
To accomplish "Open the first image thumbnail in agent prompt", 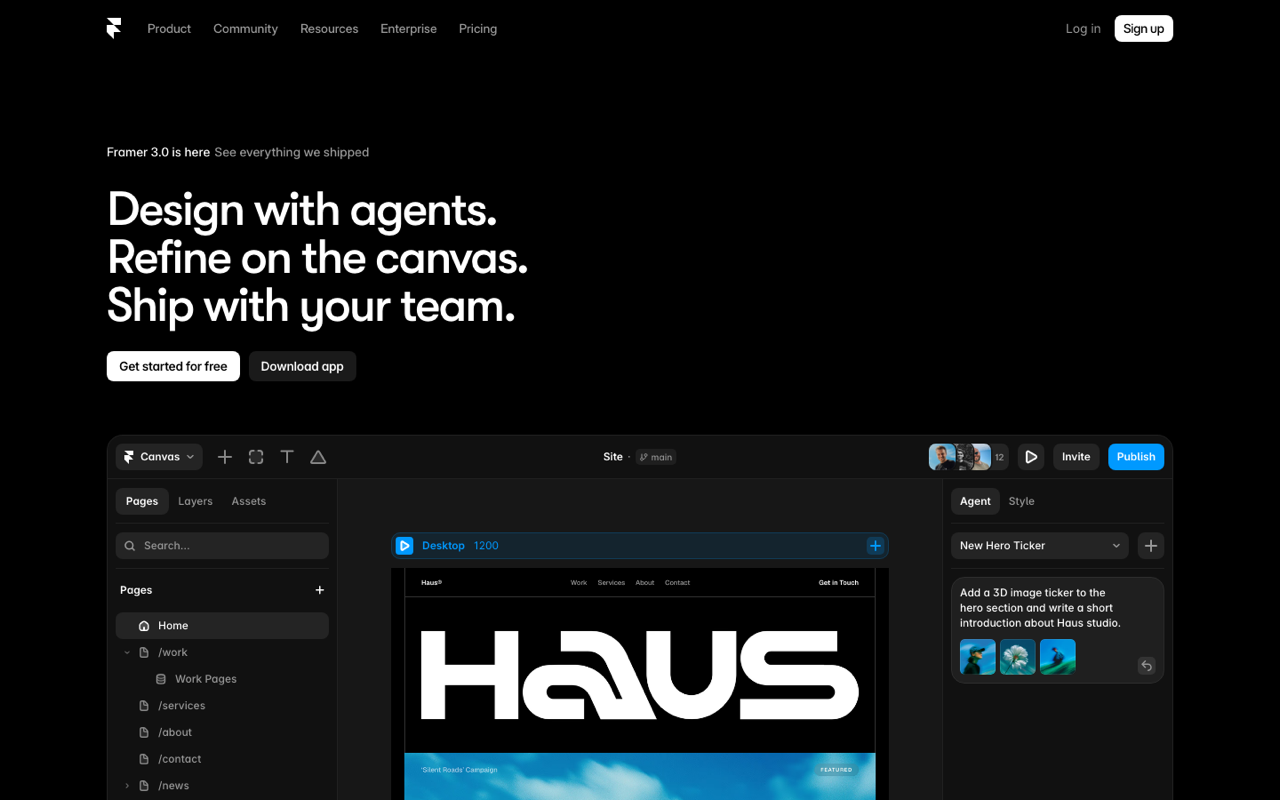I will (x=978, y=657).
